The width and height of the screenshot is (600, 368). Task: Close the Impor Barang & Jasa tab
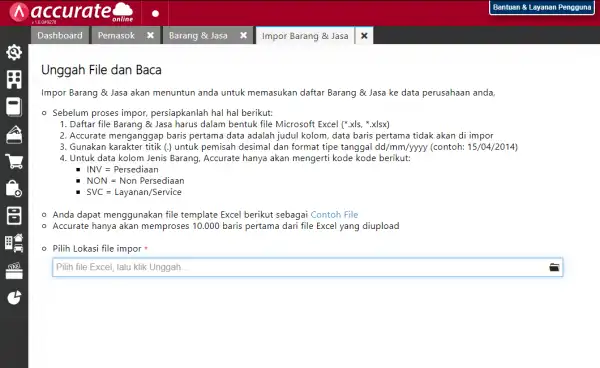[x=364, y=36]
